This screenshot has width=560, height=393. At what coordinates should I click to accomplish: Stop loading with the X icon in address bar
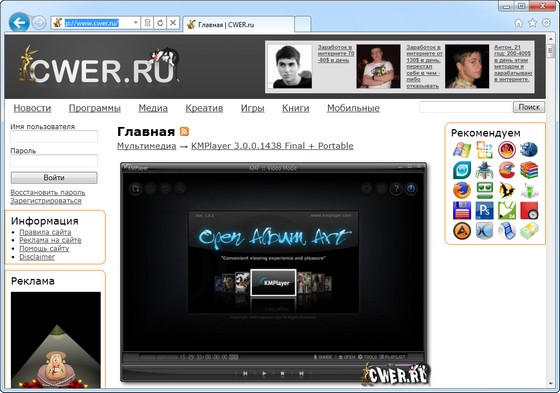[x=173, y=23]
